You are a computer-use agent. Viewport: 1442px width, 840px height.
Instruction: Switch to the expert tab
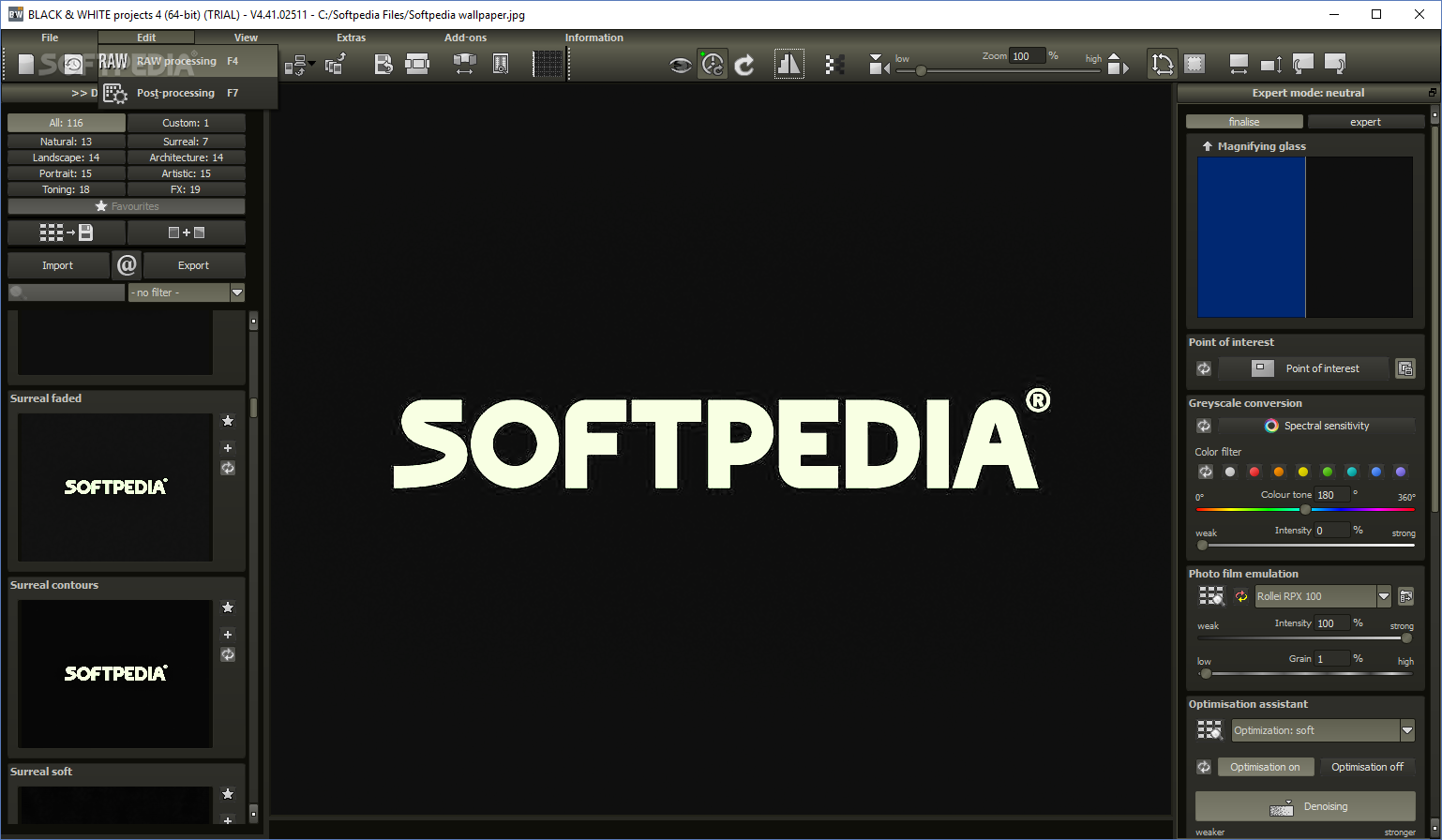(1365, 122)
